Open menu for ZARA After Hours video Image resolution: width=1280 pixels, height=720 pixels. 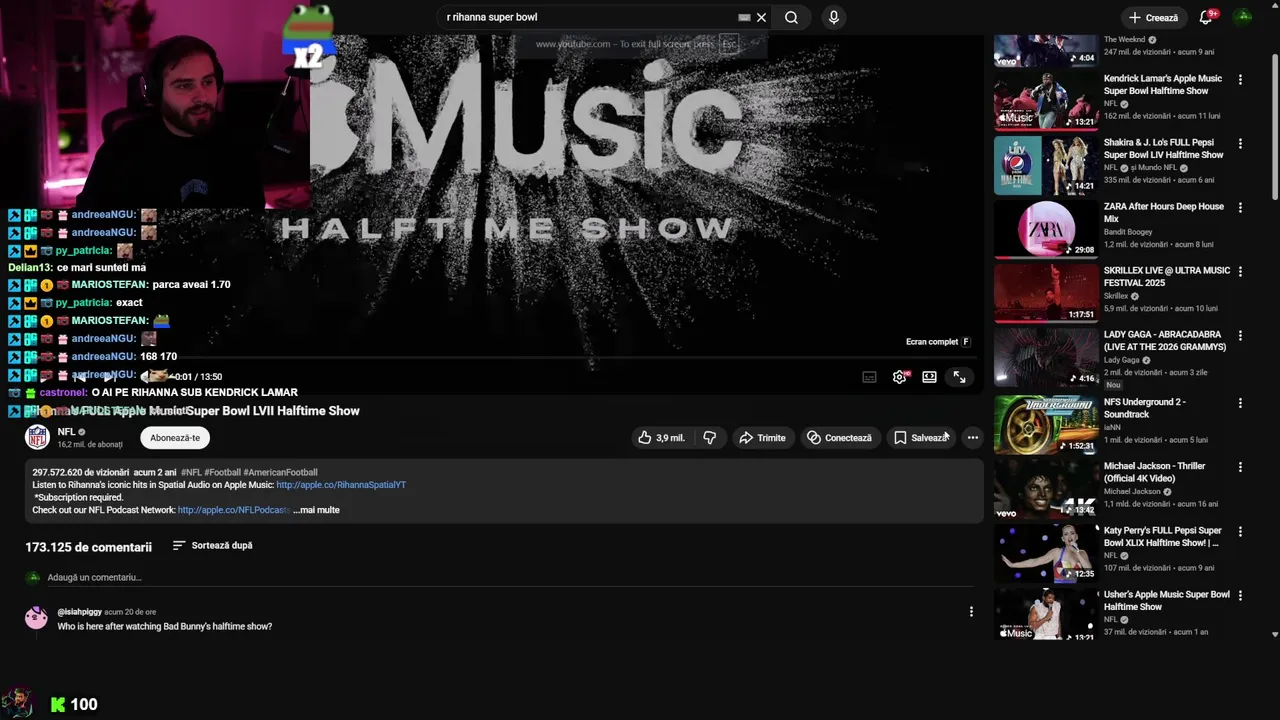click(1240, 208)
